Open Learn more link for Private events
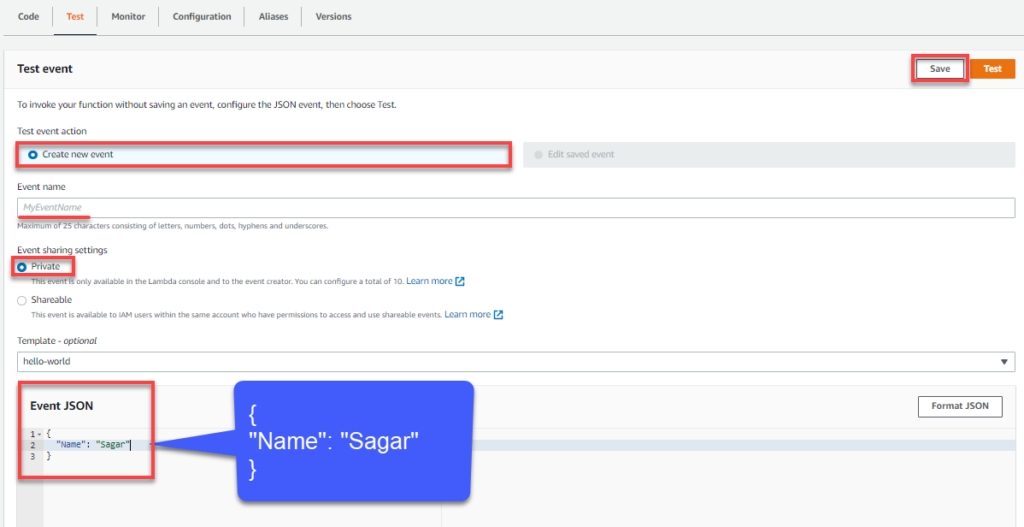 [x=429, y=282]
